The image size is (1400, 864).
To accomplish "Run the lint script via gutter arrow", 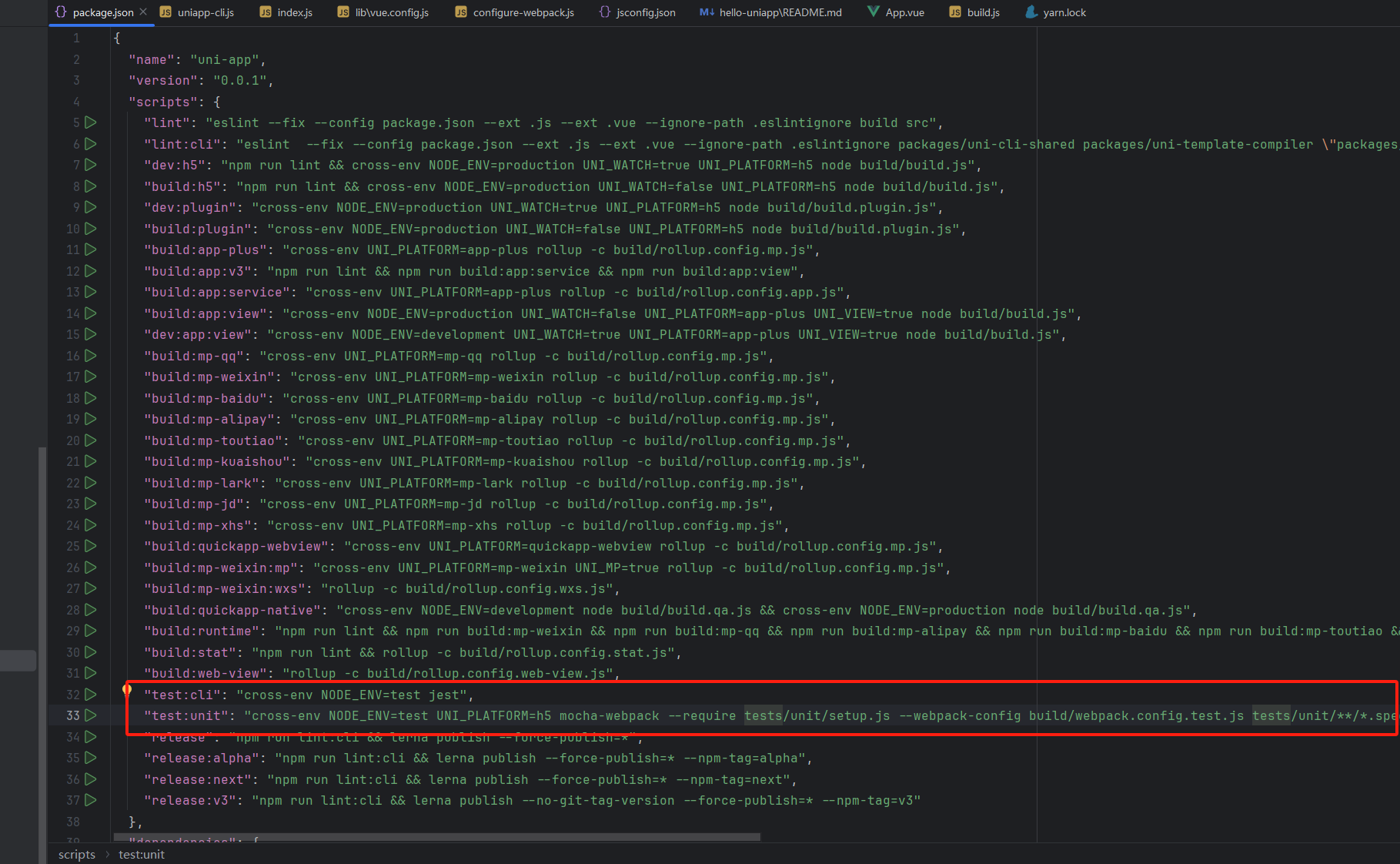I will 91,122.
